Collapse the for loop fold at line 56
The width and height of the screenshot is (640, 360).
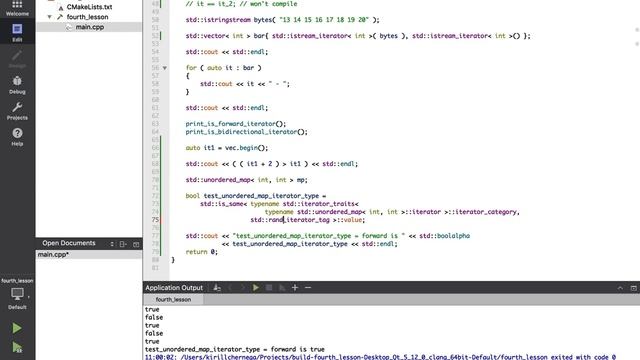pyautogui.click(x=165, y=68)
